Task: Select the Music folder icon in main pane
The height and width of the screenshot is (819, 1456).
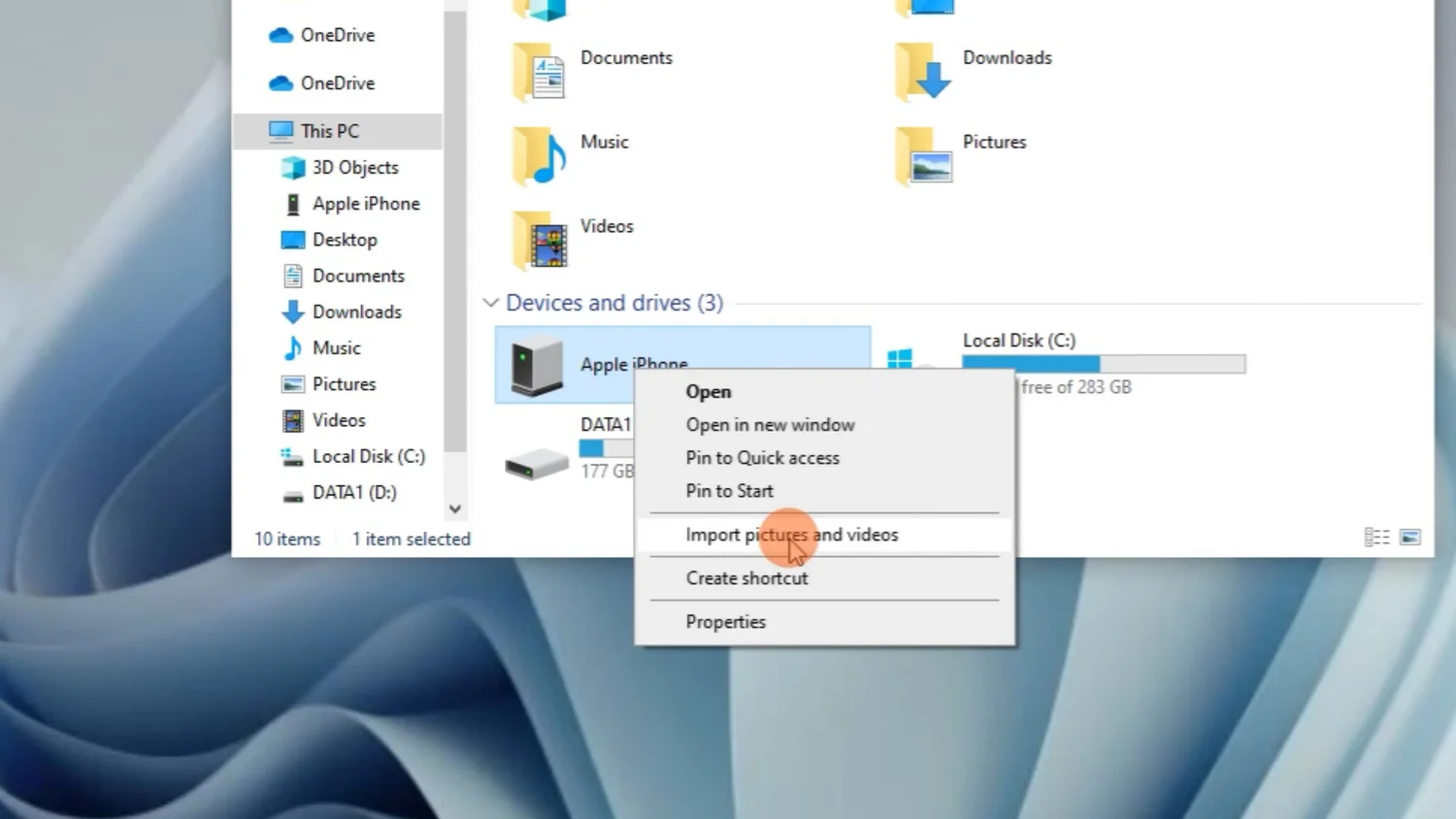Action: 539,155
